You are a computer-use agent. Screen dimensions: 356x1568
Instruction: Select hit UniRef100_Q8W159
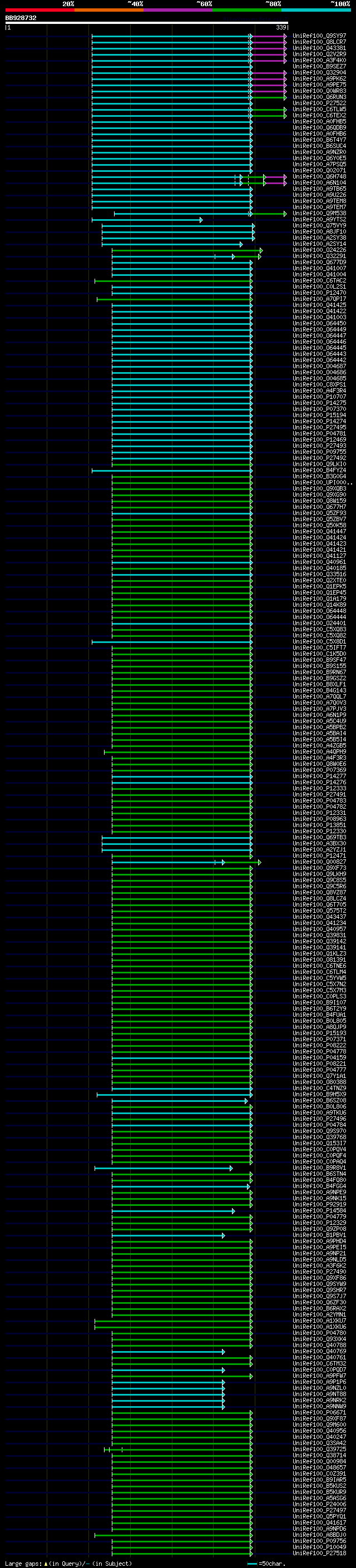point(319,501)
